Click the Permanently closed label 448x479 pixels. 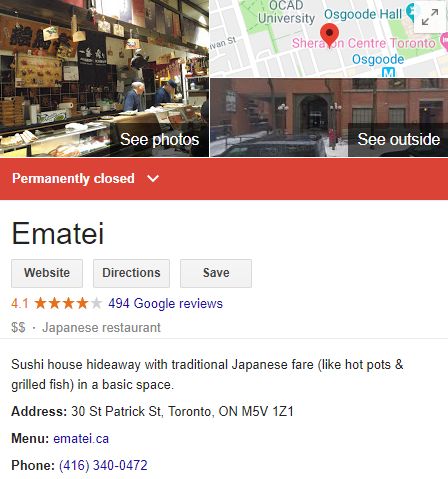[73, 178]
